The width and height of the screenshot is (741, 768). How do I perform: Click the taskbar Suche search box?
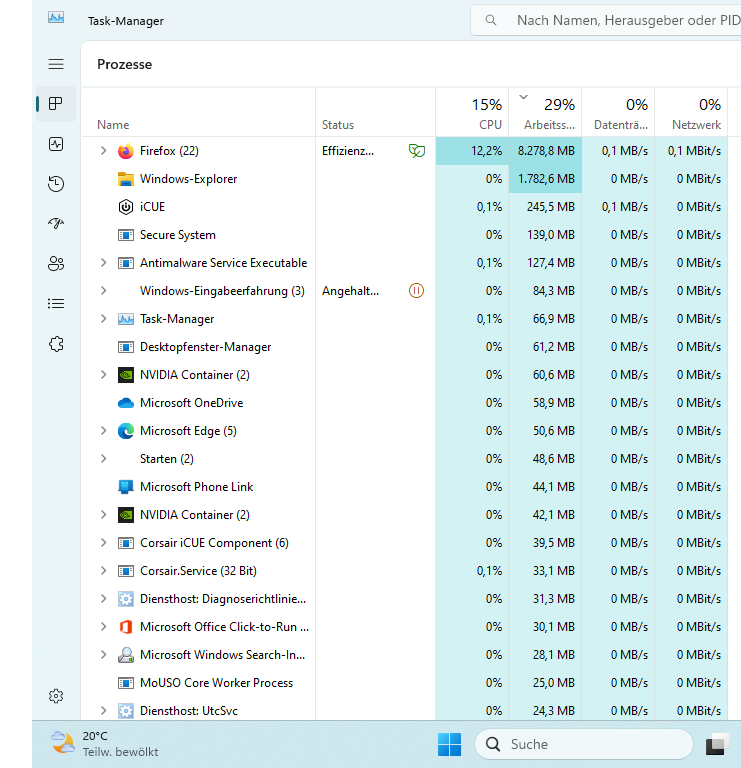click(584, 744)
